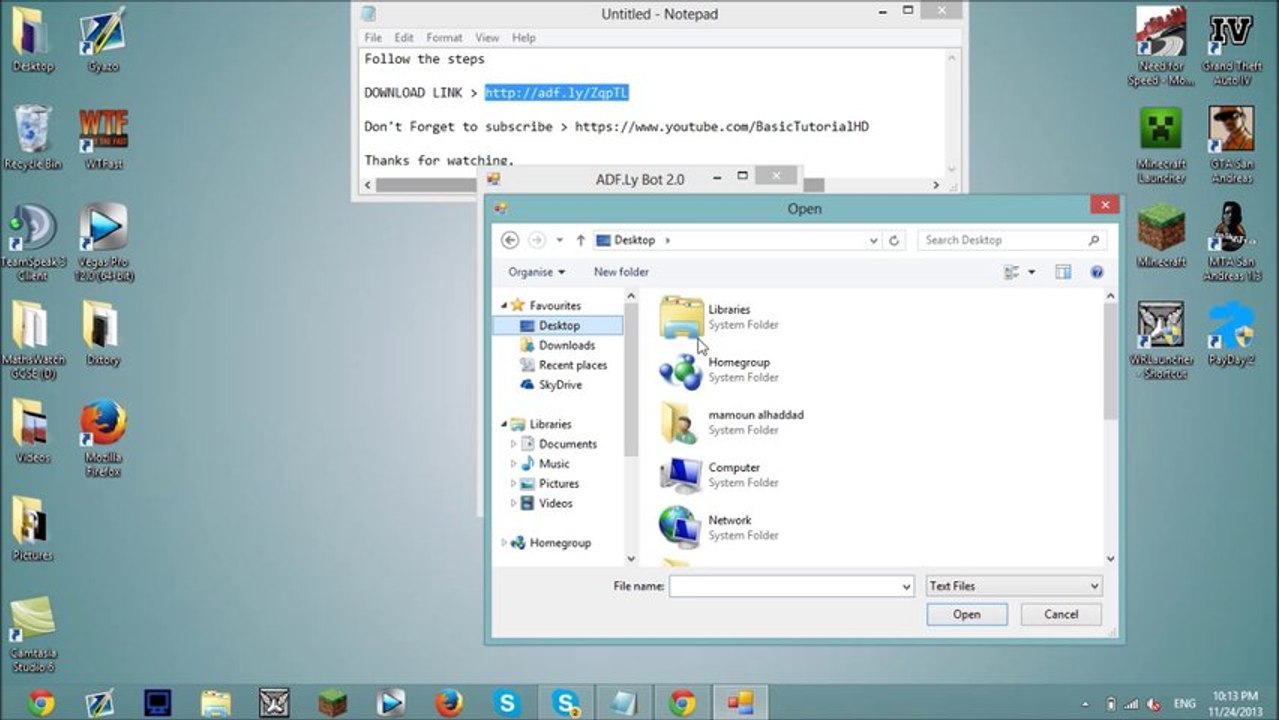
Task: Open recent locations dropdown beside forward arrow
Action: [559, 240]
